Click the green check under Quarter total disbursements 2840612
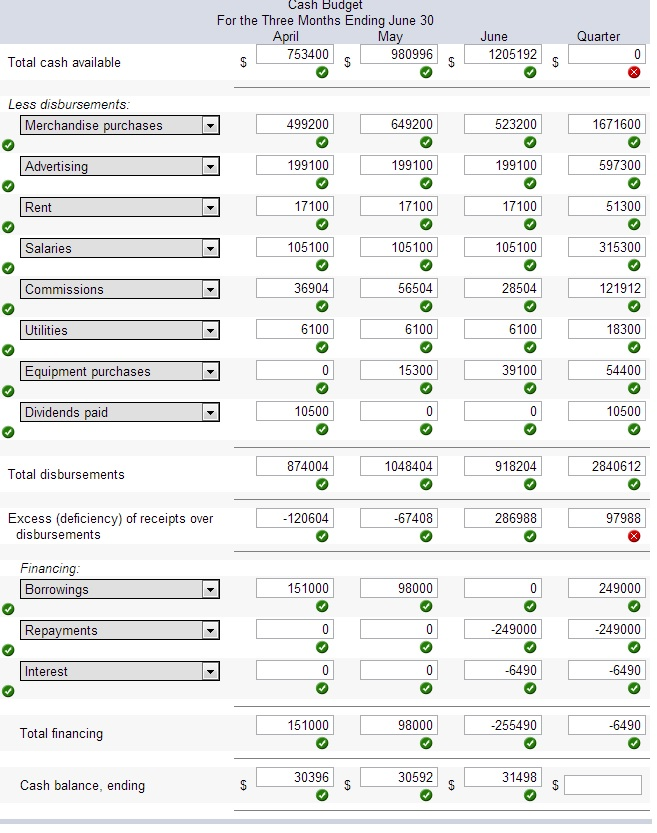Image resolution: width=657 pixels, height=833 pixels. coord(634,484)
